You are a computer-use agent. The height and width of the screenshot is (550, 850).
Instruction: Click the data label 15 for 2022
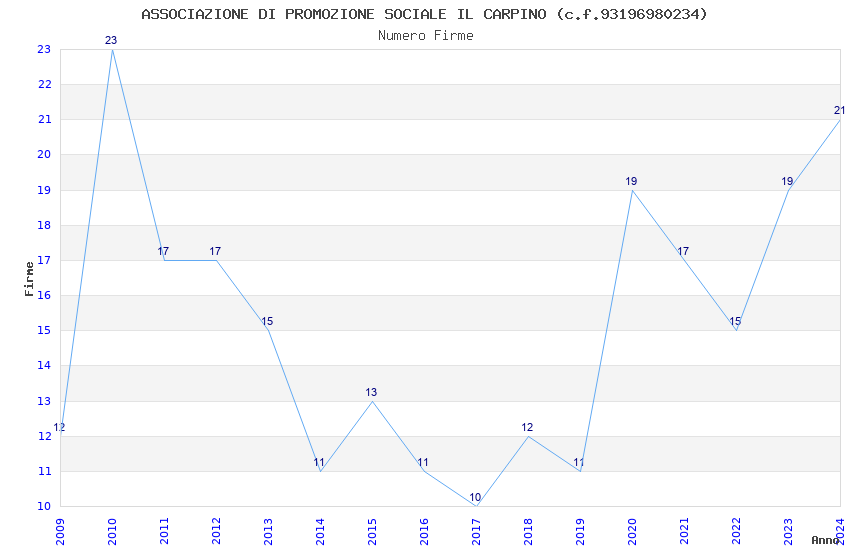point(735,322)
